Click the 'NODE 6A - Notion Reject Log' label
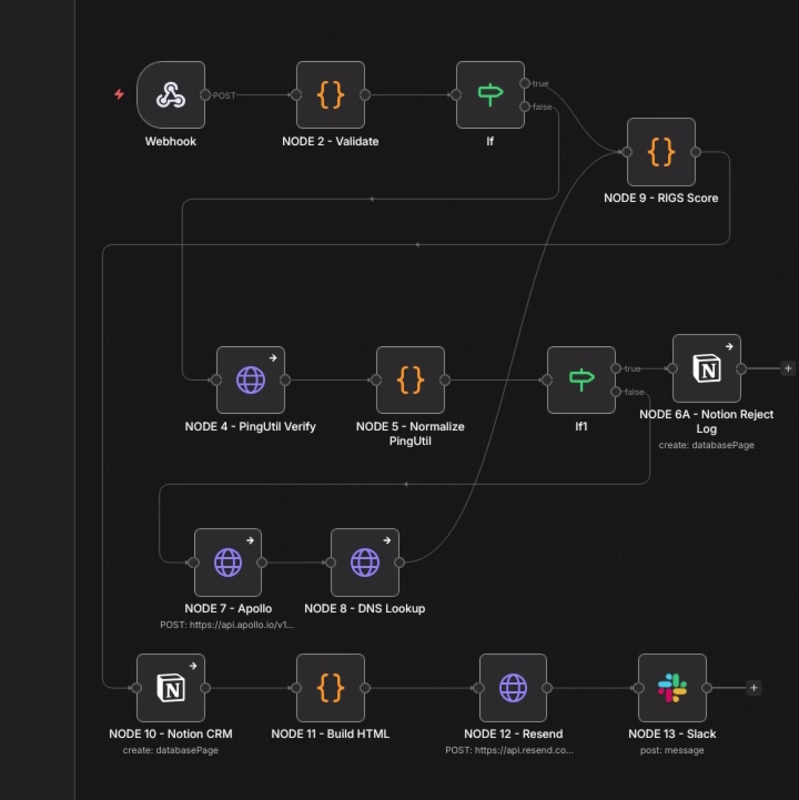799x800 pixels. pyautogui.click(x=706, y=421)
